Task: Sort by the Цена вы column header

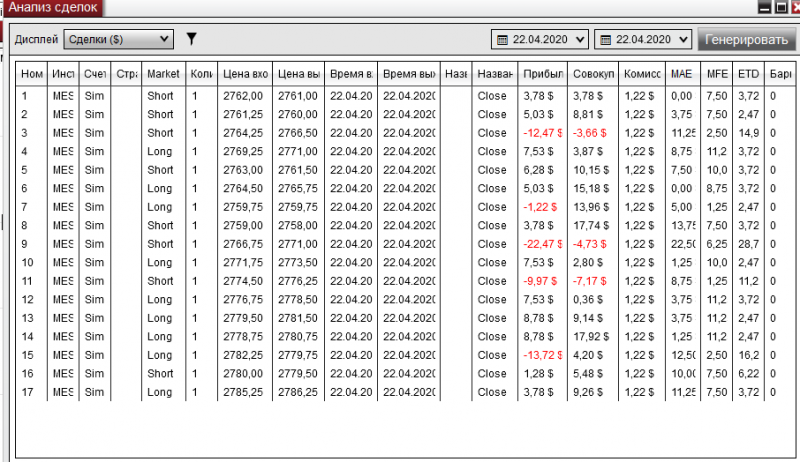Action: point(298,74)
